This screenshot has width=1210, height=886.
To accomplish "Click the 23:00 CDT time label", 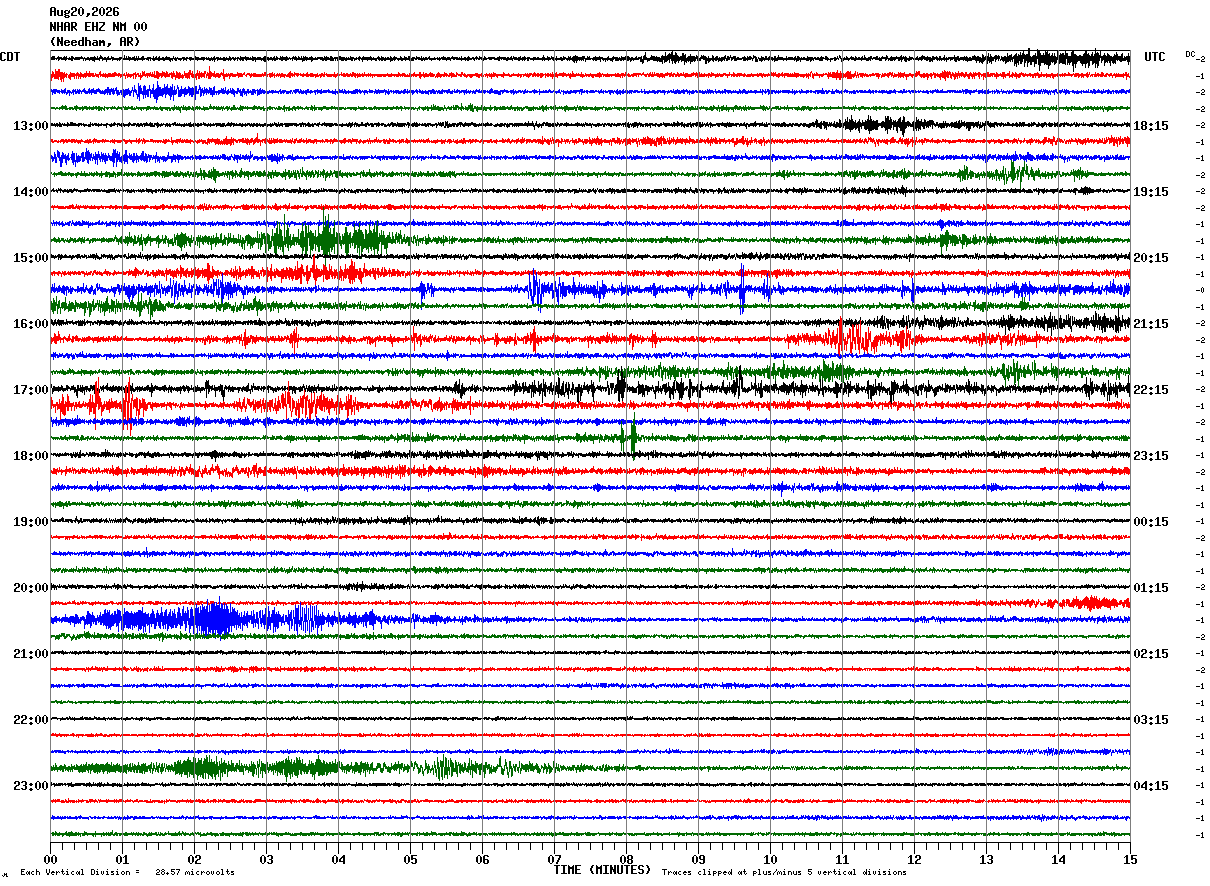I will (30, 786).
